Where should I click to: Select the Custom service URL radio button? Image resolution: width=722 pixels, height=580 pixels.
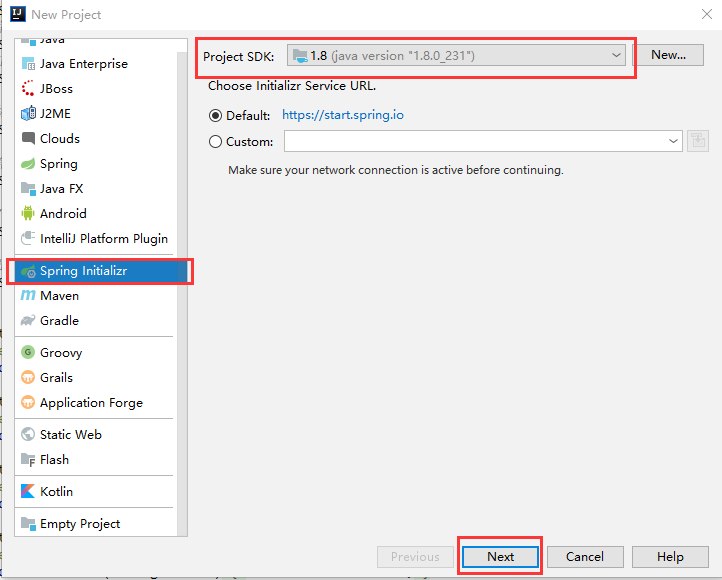(215, 141)
